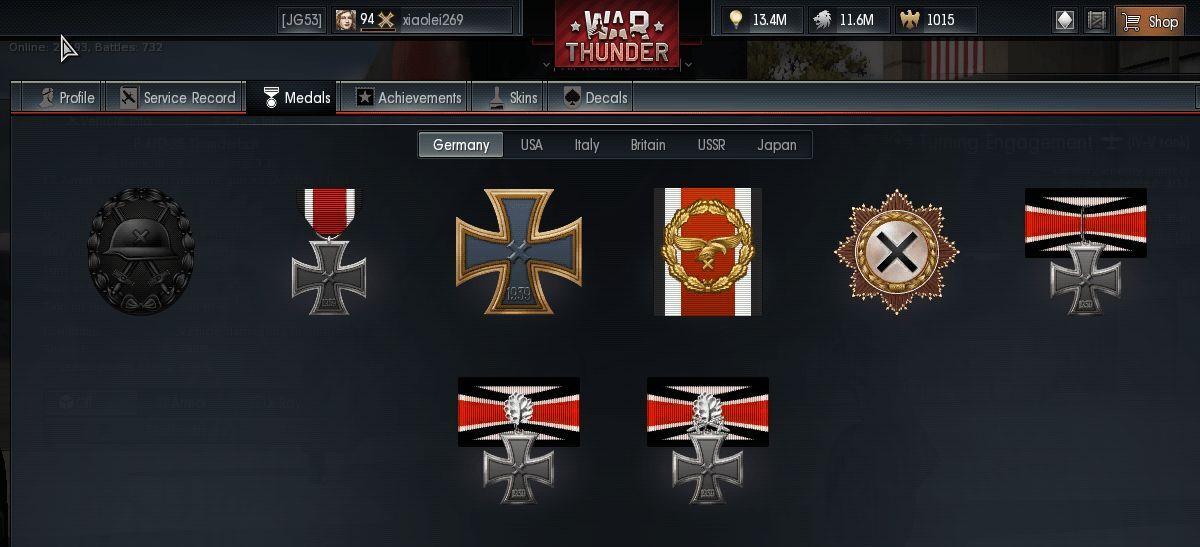Expand chevron left of War Thunder logo
The width and height of the screenshot is (1200, 547).
[x=547, y=64]
